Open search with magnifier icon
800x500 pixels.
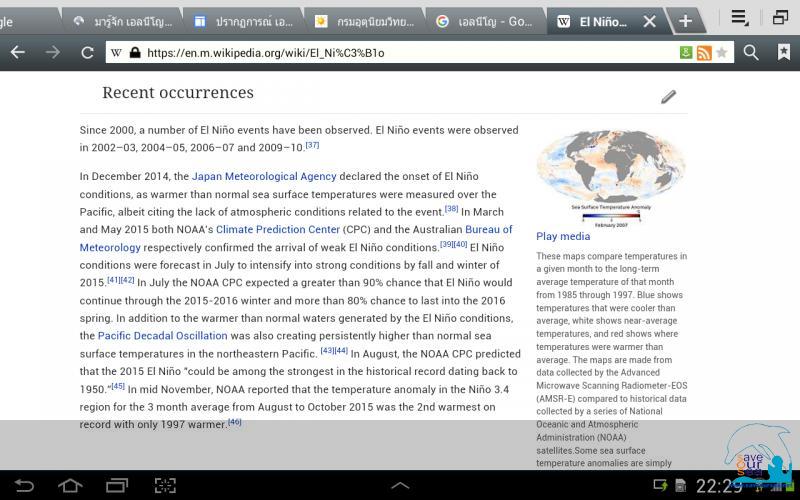coord(751,52)
